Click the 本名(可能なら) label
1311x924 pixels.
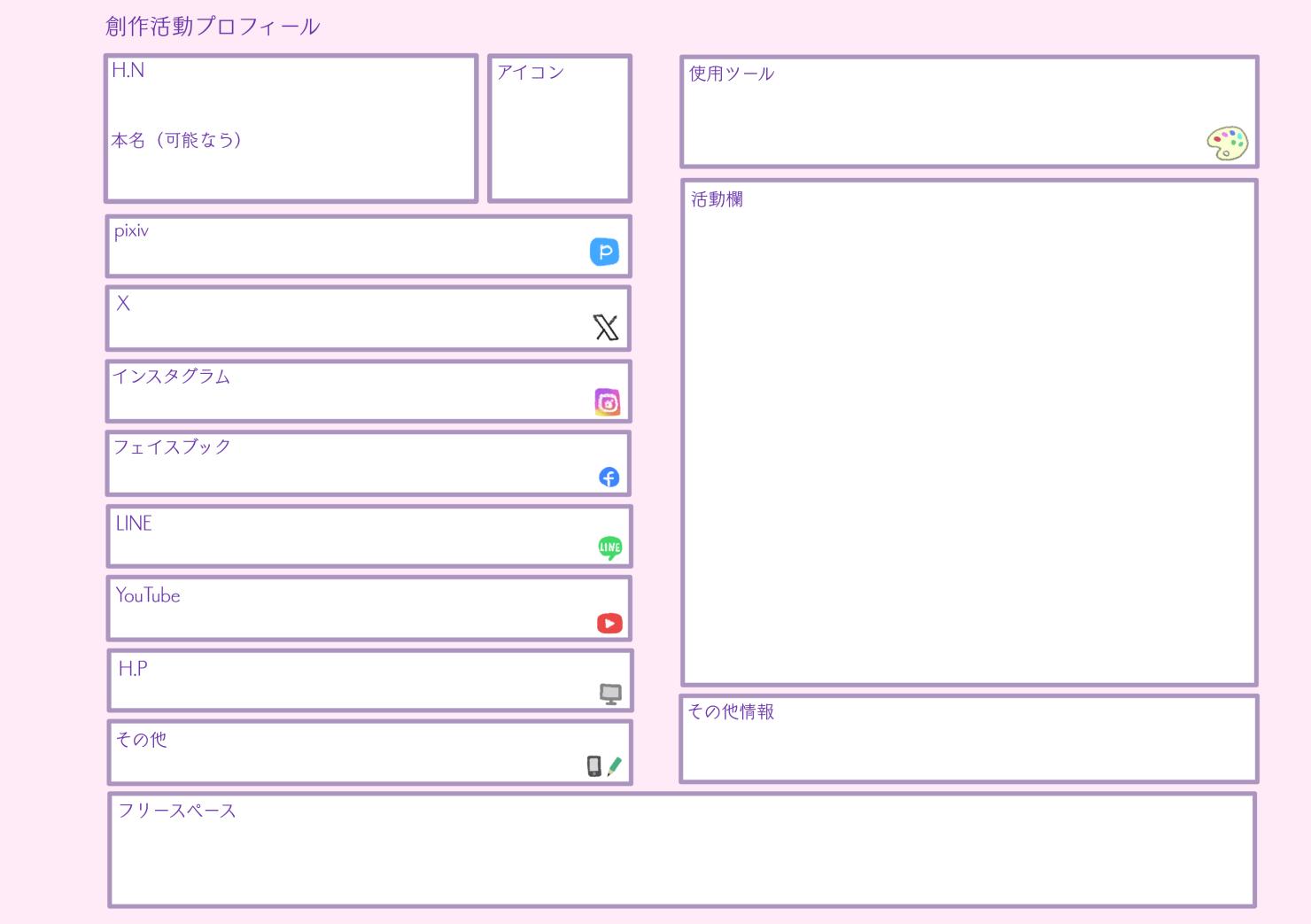click(x=176, y=140)
